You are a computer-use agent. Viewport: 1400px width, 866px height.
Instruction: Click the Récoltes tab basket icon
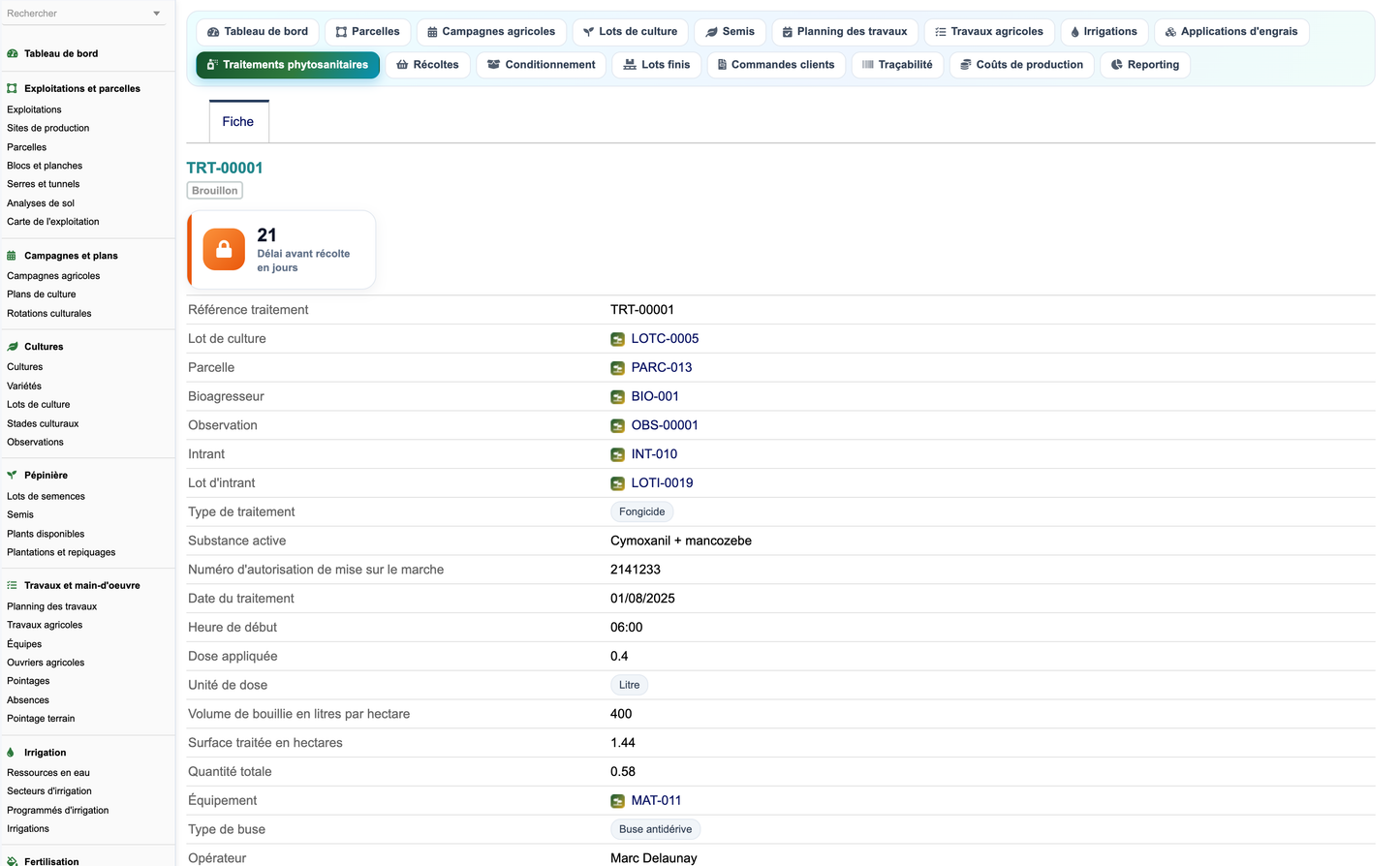pyautogui.click(x=402, y=65)
